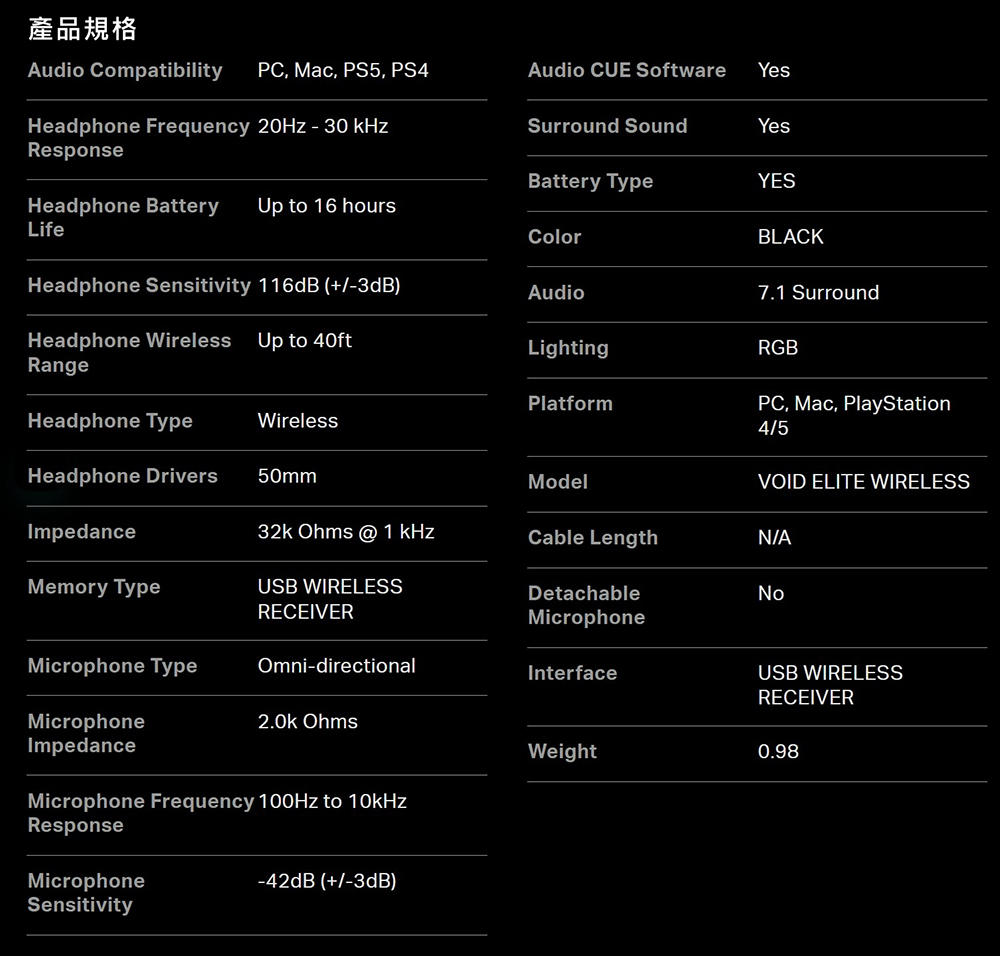Select the Headphone Frequency Response label
Viewport: 1000px width, 956px height.
point(138,138)
